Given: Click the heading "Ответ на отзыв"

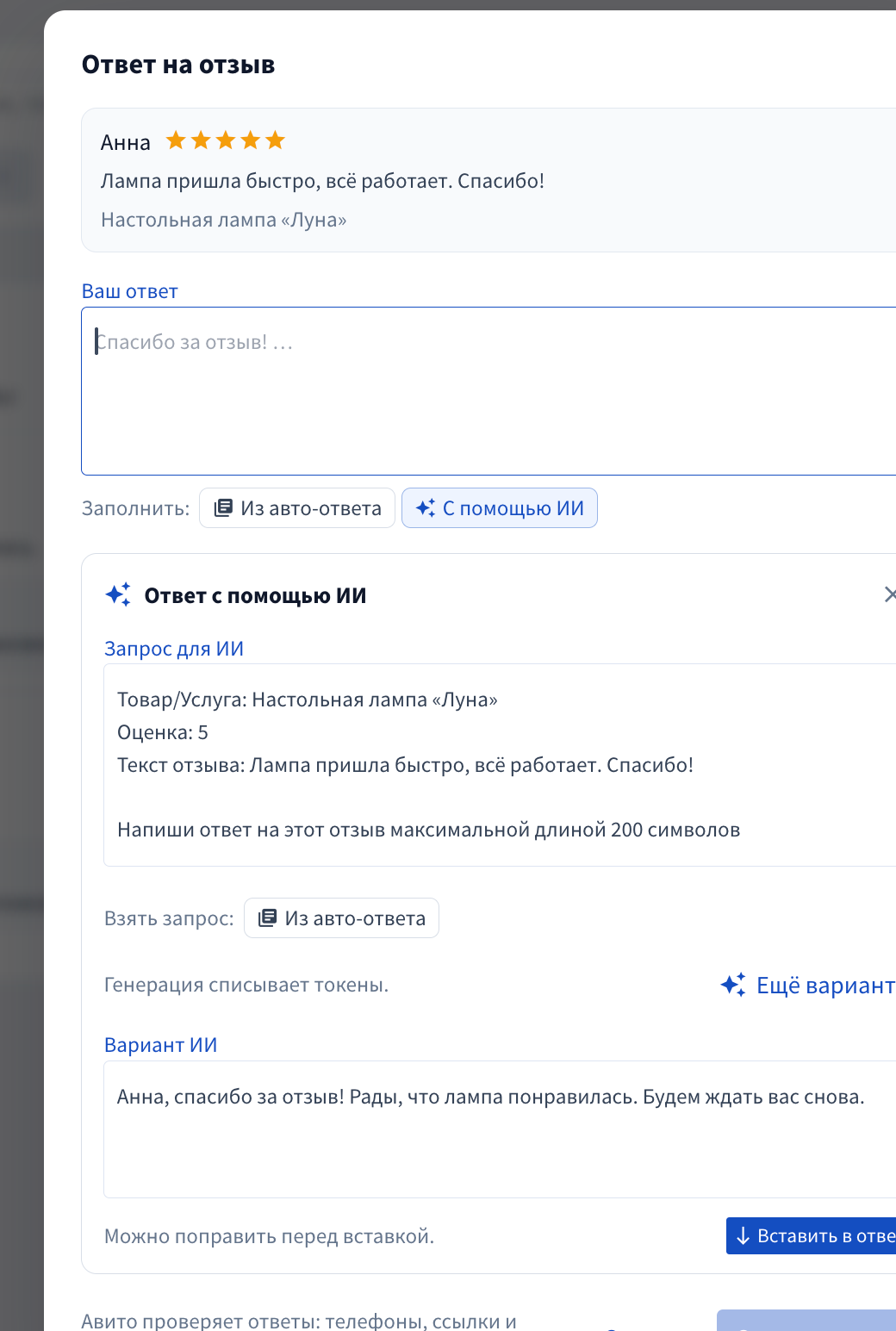Looking at the screenshot, I should [178, 65].
